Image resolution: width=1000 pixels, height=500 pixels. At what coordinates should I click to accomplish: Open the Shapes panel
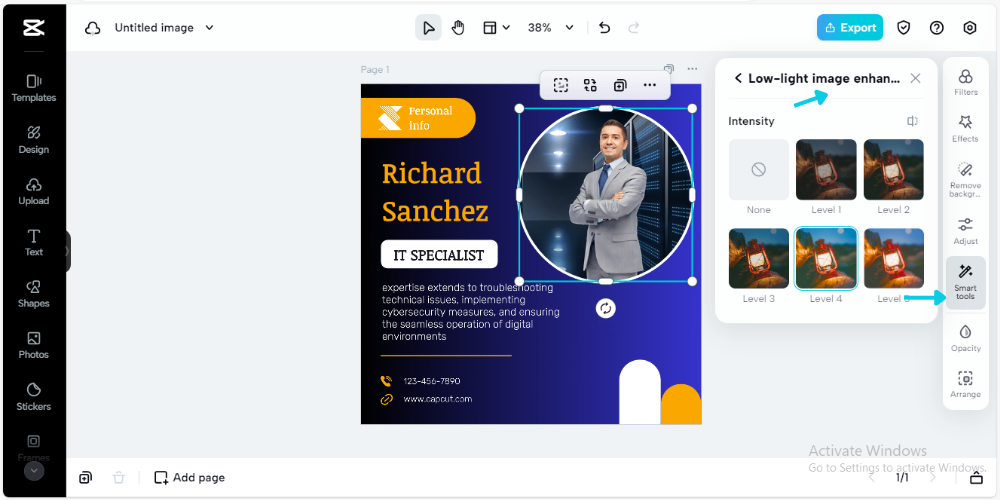tap(33, 295)
